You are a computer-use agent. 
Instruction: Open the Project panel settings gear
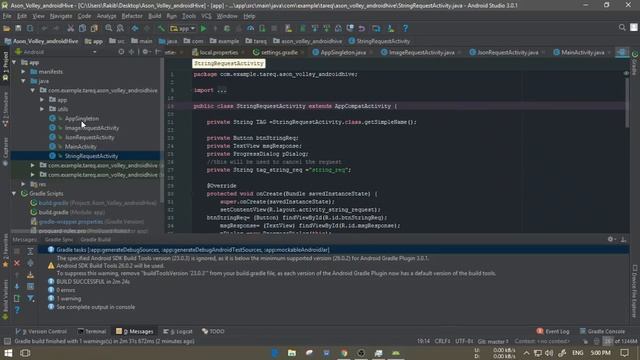point(145,52)
